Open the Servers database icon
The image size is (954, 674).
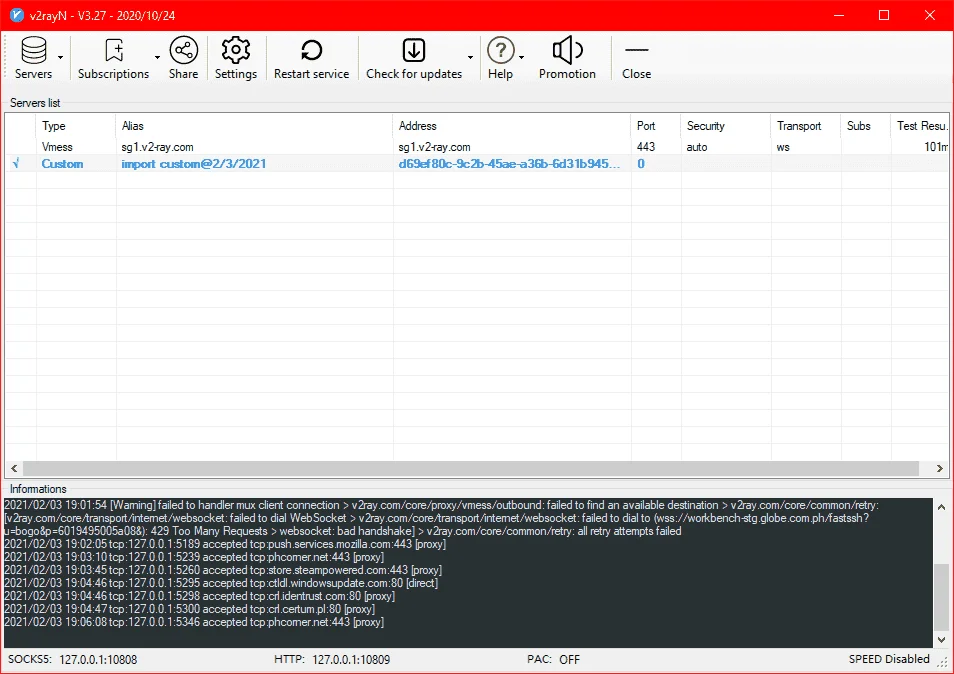(33, 50)
